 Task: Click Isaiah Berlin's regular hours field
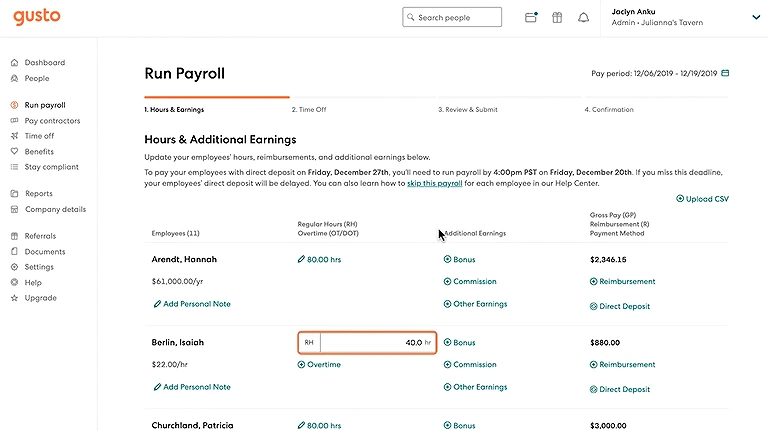(367, 343)
